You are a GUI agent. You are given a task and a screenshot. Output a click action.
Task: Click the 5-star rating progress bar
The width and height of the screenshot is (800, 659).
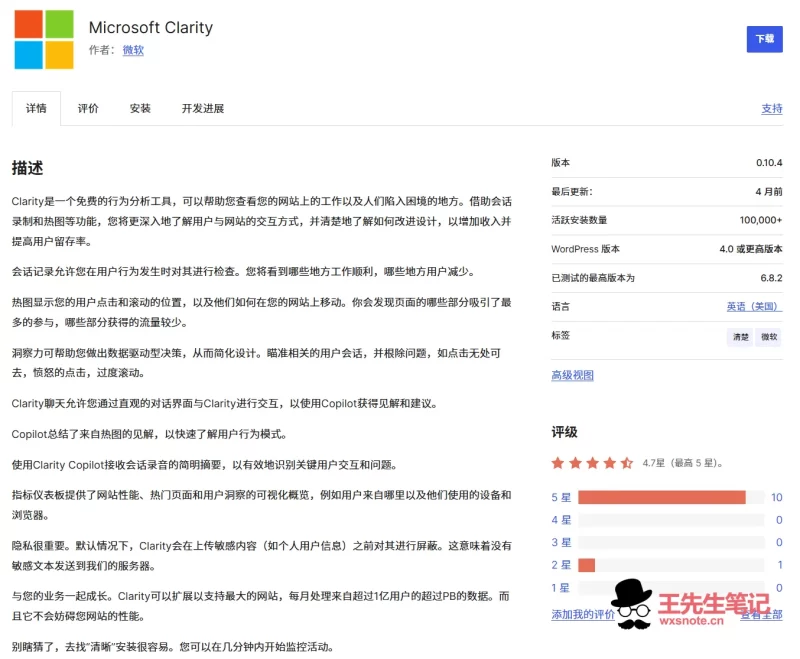tap(671, 497)
